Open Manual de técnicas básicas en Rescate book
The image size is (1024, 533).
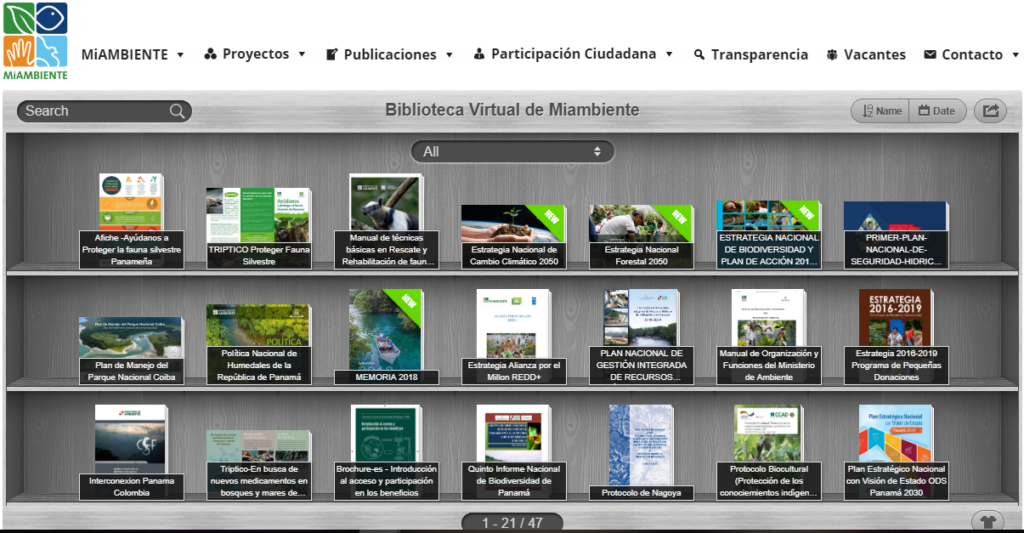[x=387, y=221]
